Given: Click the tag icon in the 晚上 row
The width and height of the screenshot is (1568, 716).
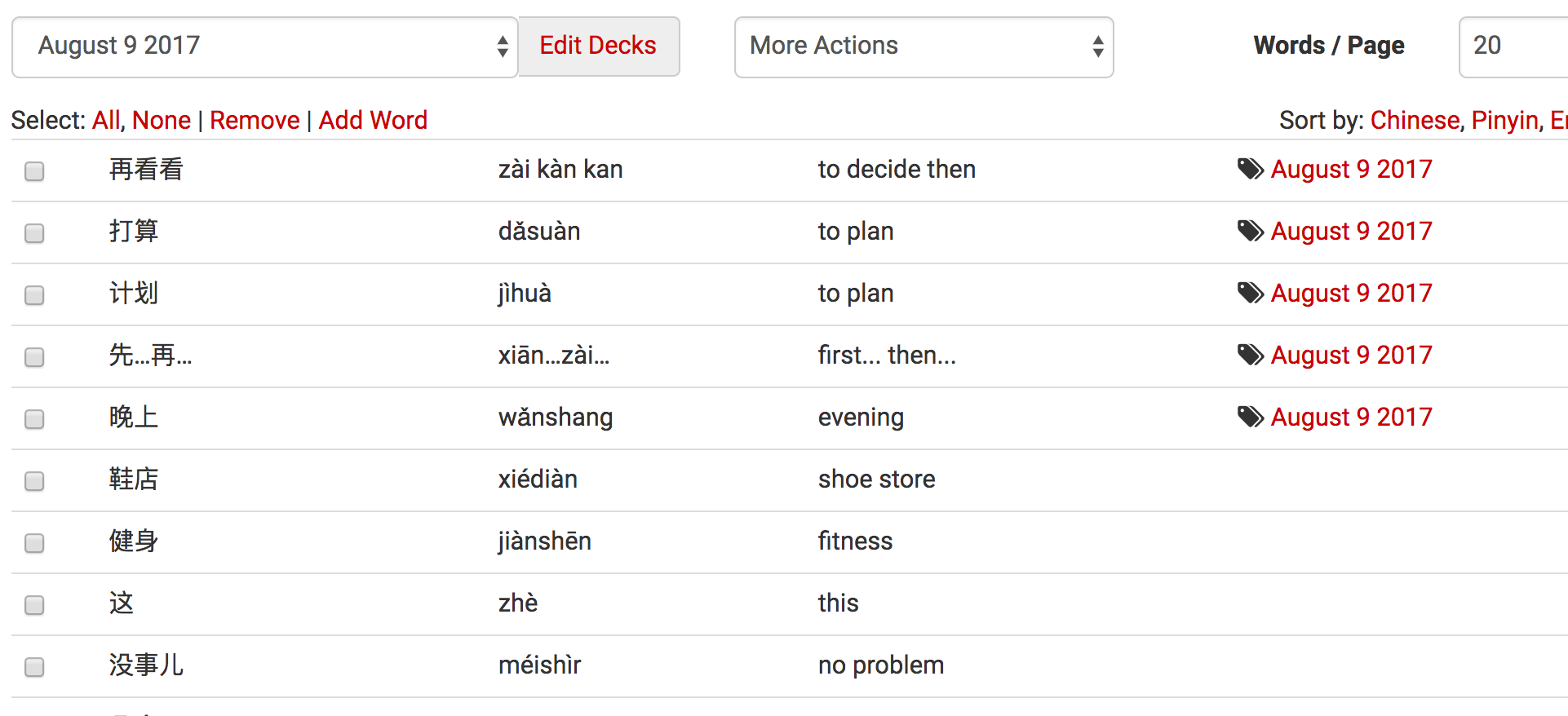Looking at the screenshot, I should tap(1250, 417).
